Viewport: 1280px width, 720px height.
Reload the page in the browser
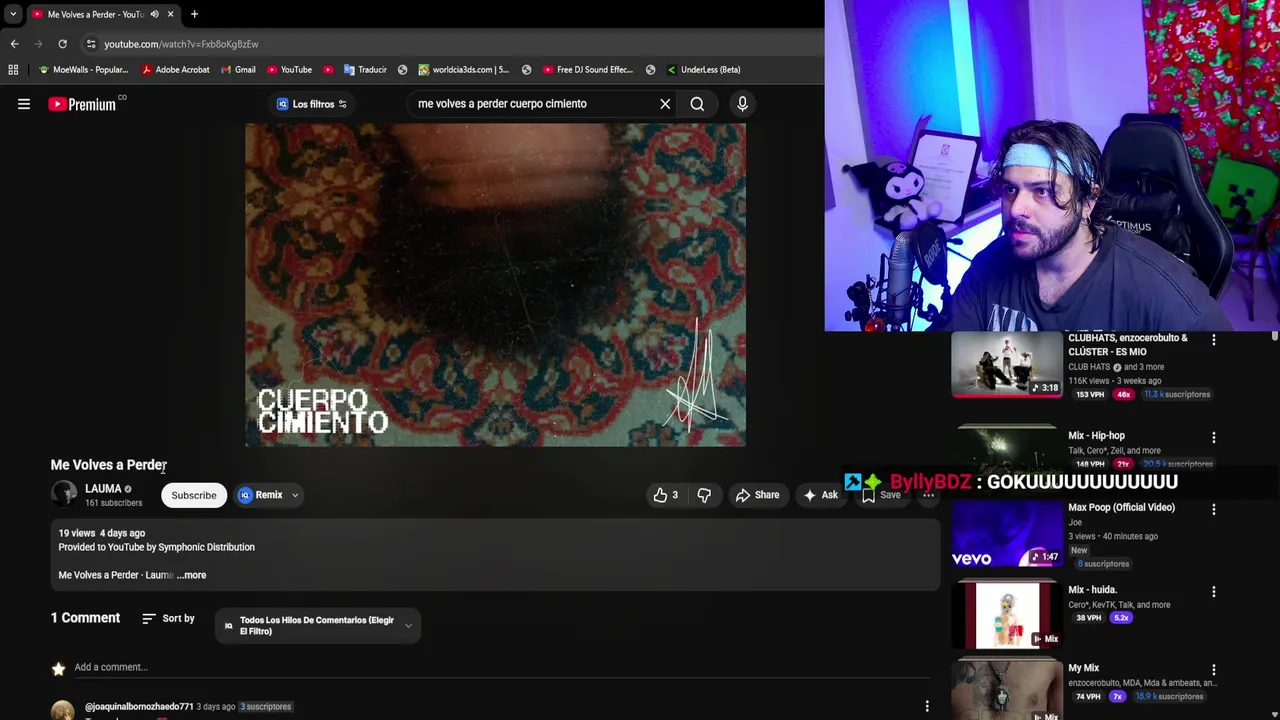pos(62,44)
